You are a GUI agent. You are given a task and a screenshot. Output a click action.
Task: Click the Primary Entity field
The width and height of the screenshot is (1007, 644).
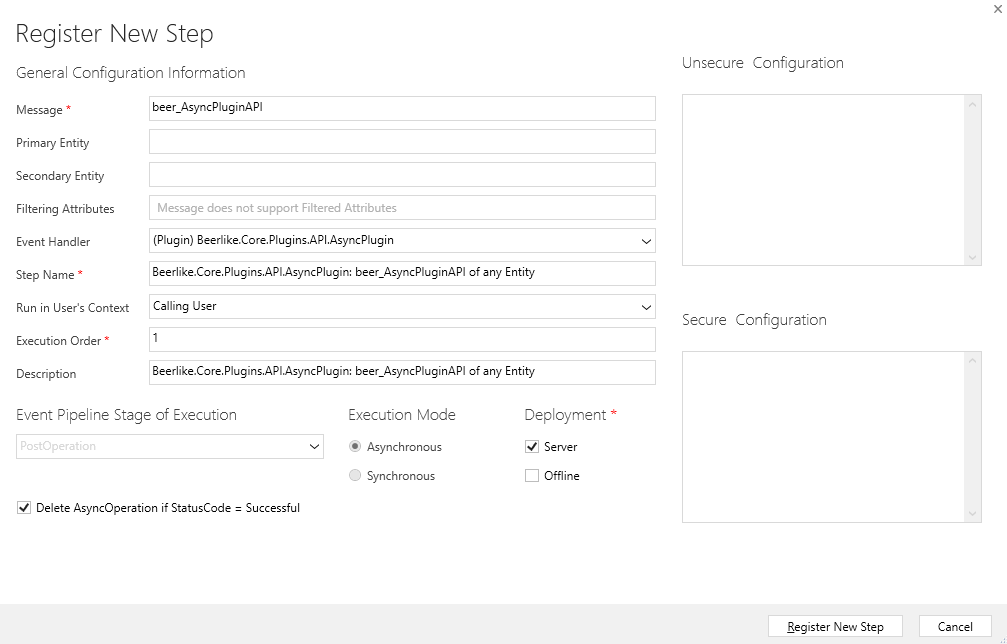click(400, 141)
